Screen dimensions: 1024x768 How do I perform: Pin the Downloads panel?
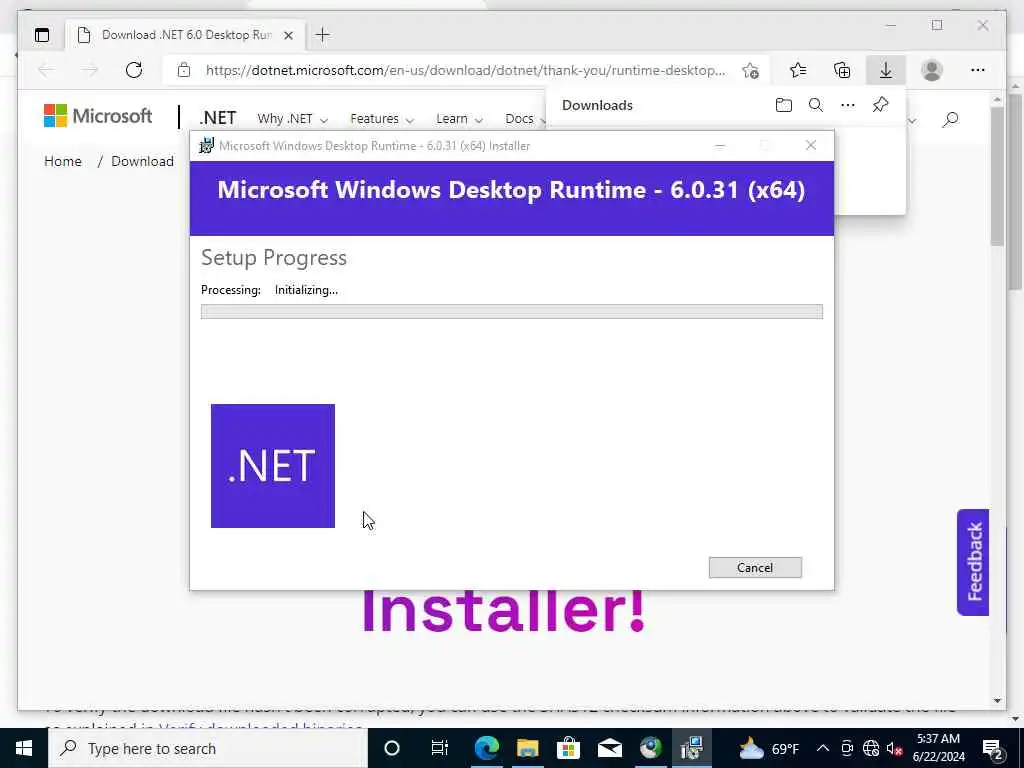[x=880, y=105]
